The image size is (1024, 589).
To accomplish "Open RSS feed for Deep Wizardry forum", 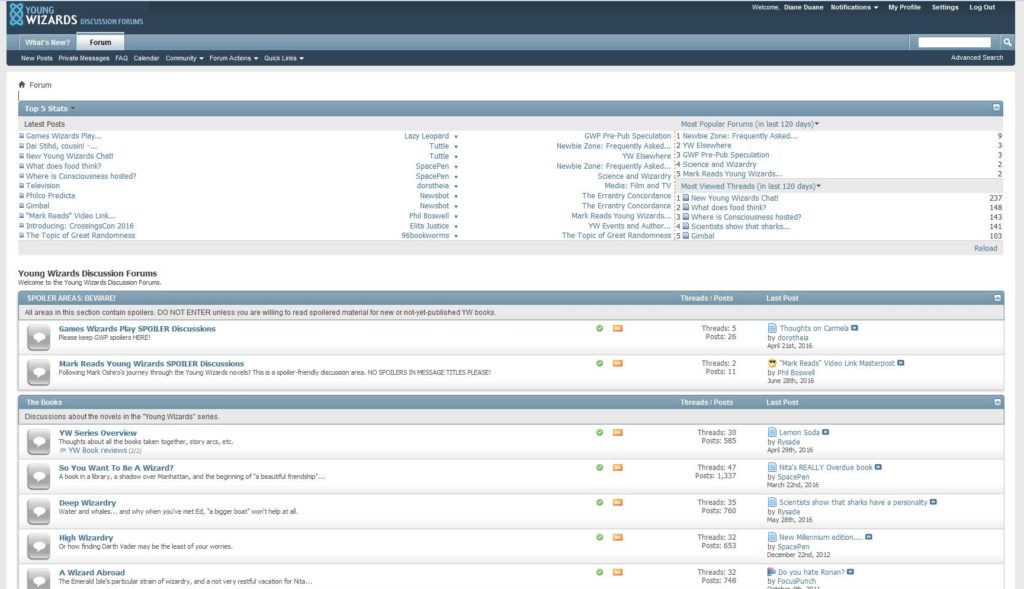I will pos(617,502).
